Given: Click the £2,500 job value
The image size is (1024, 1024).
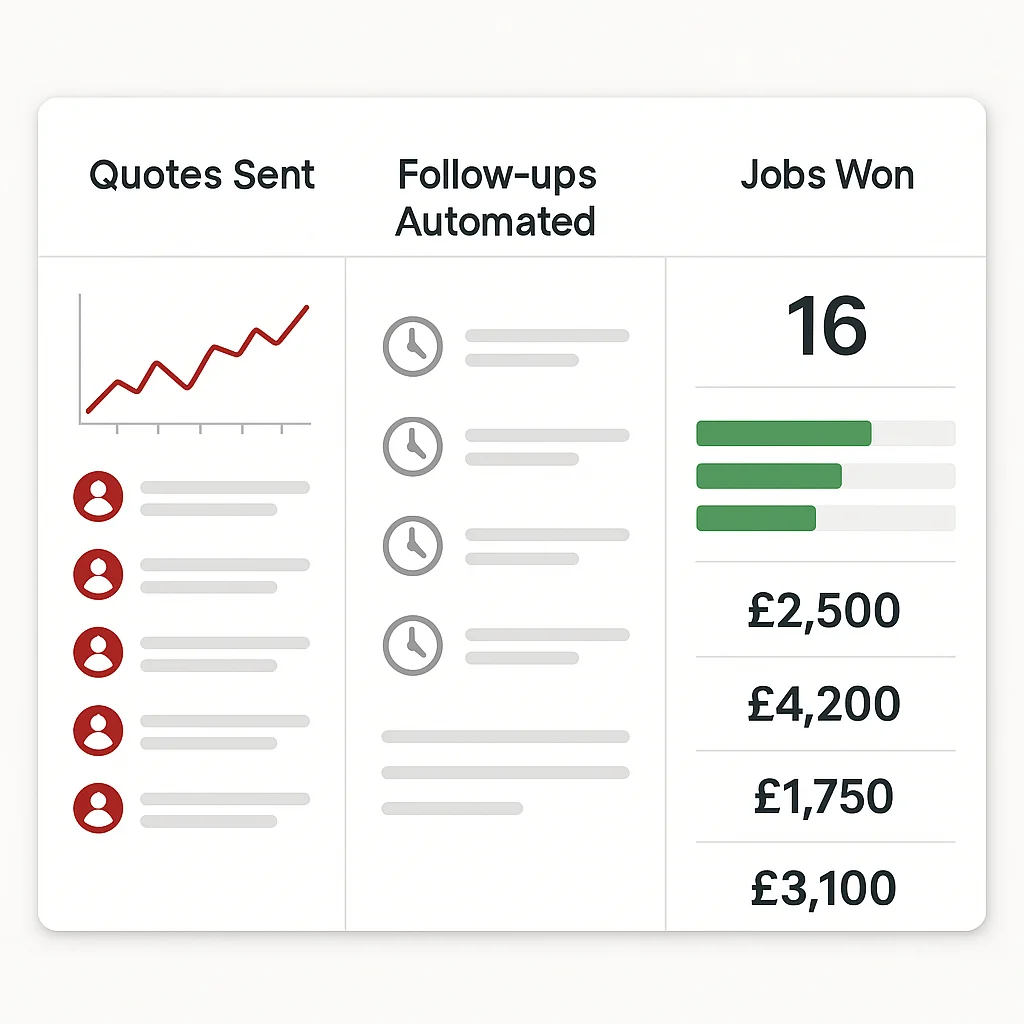Looking at the screenshot, I should (824, 611).
